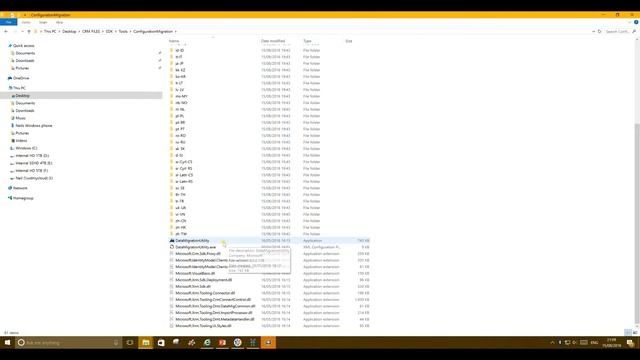Navigate to Tools in breadcrumb path
The width and height of the screenshot is (640, 360).
[x=123, y=31]
